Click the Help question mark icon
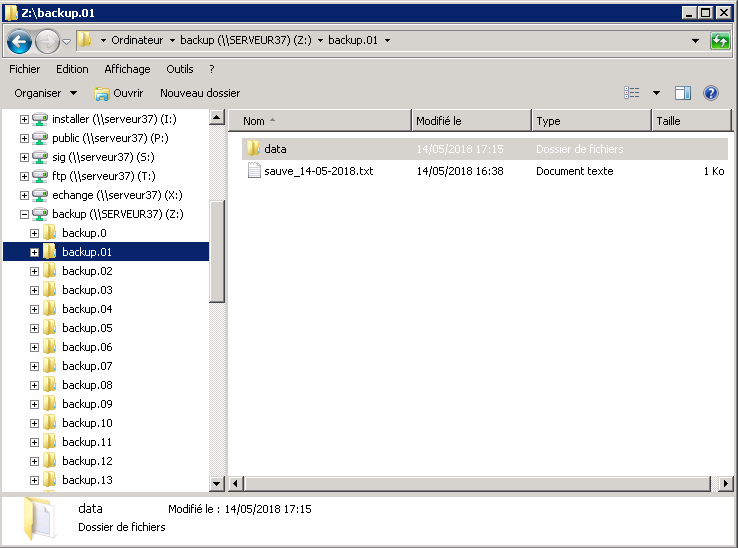 (711, 93)
